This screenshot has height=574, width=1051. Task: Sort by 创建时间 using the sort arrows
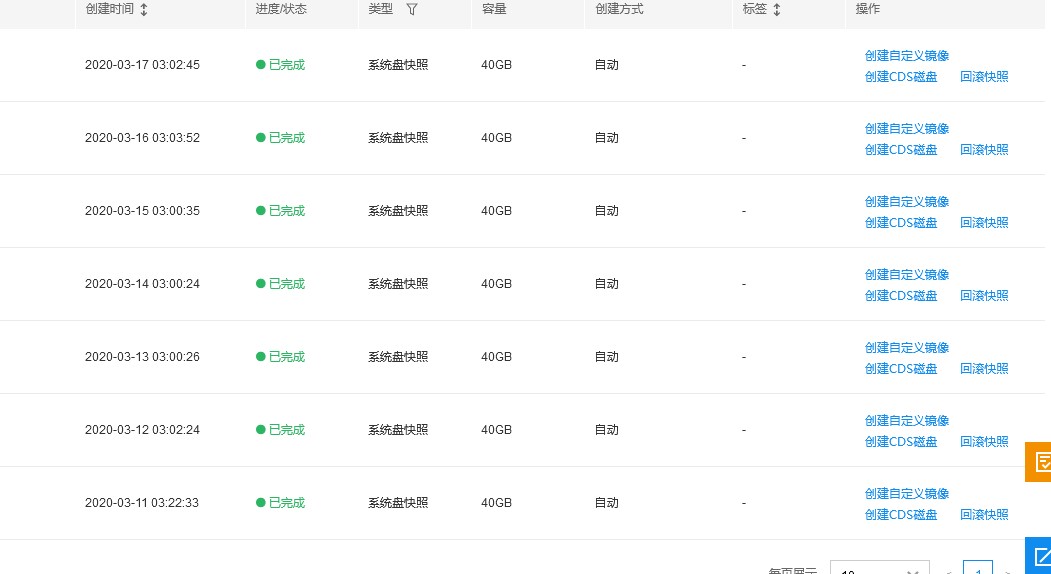pos(143,9)
